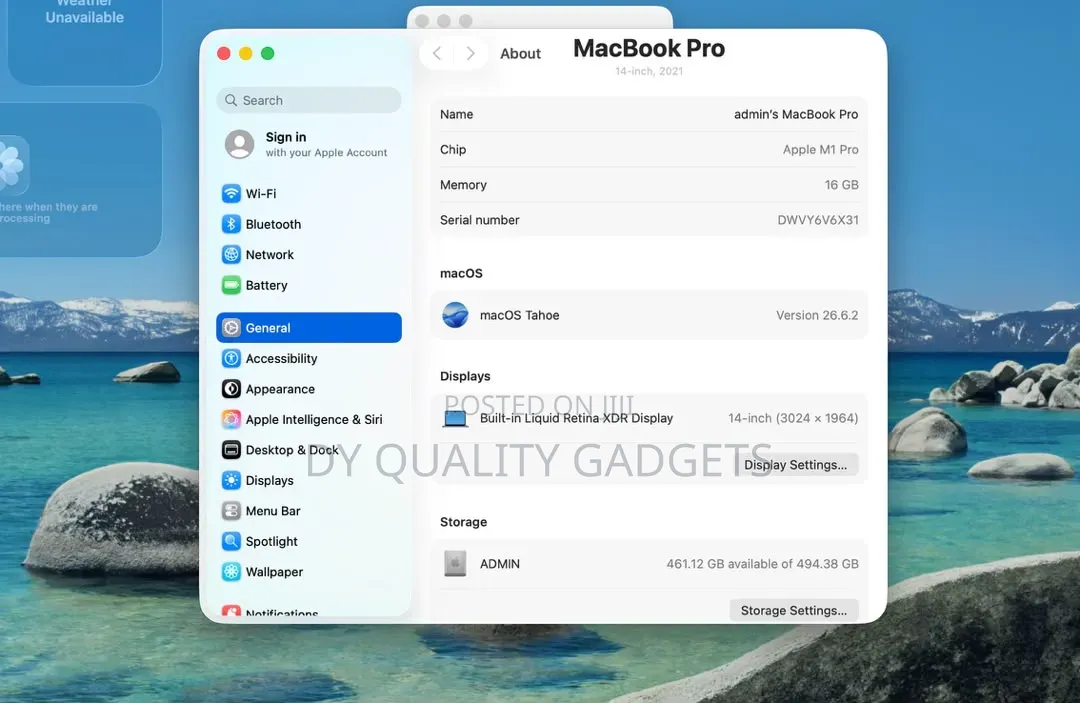
Task: Click the Apple Account avatar icon
Action: tap(239, 144)
